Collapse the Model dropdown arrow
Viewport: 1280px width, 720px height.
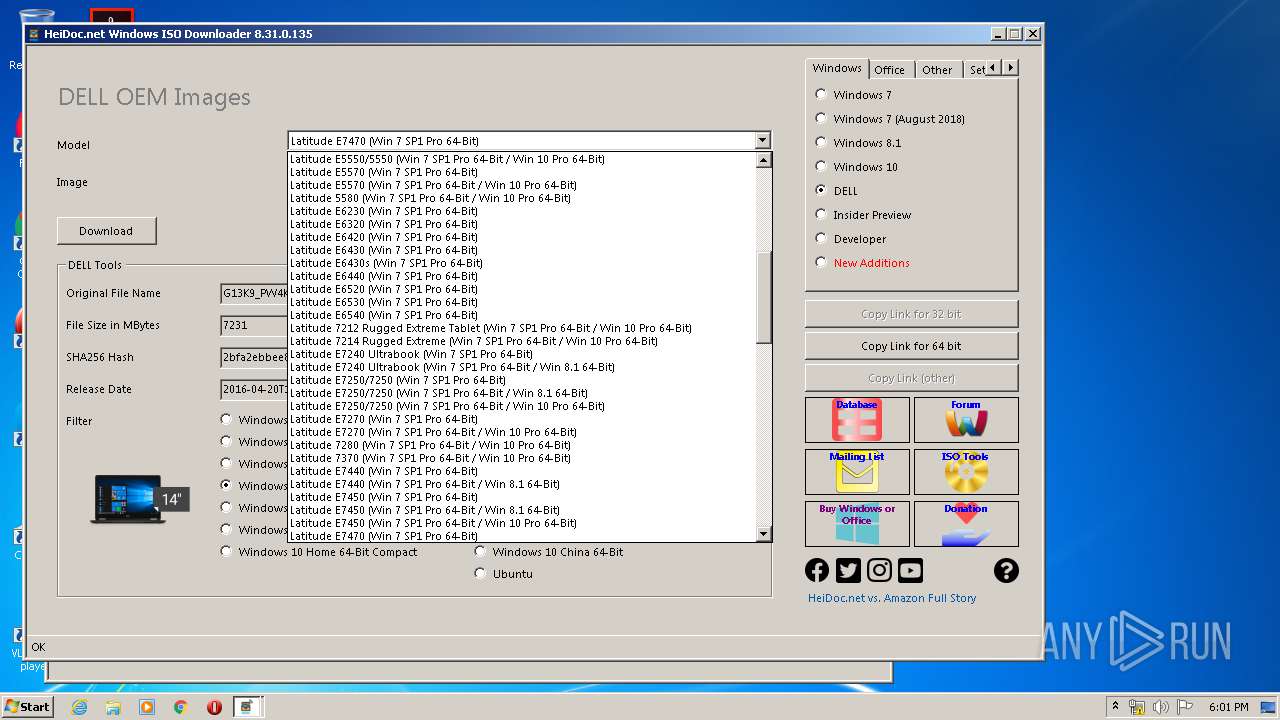click(762, 141)
